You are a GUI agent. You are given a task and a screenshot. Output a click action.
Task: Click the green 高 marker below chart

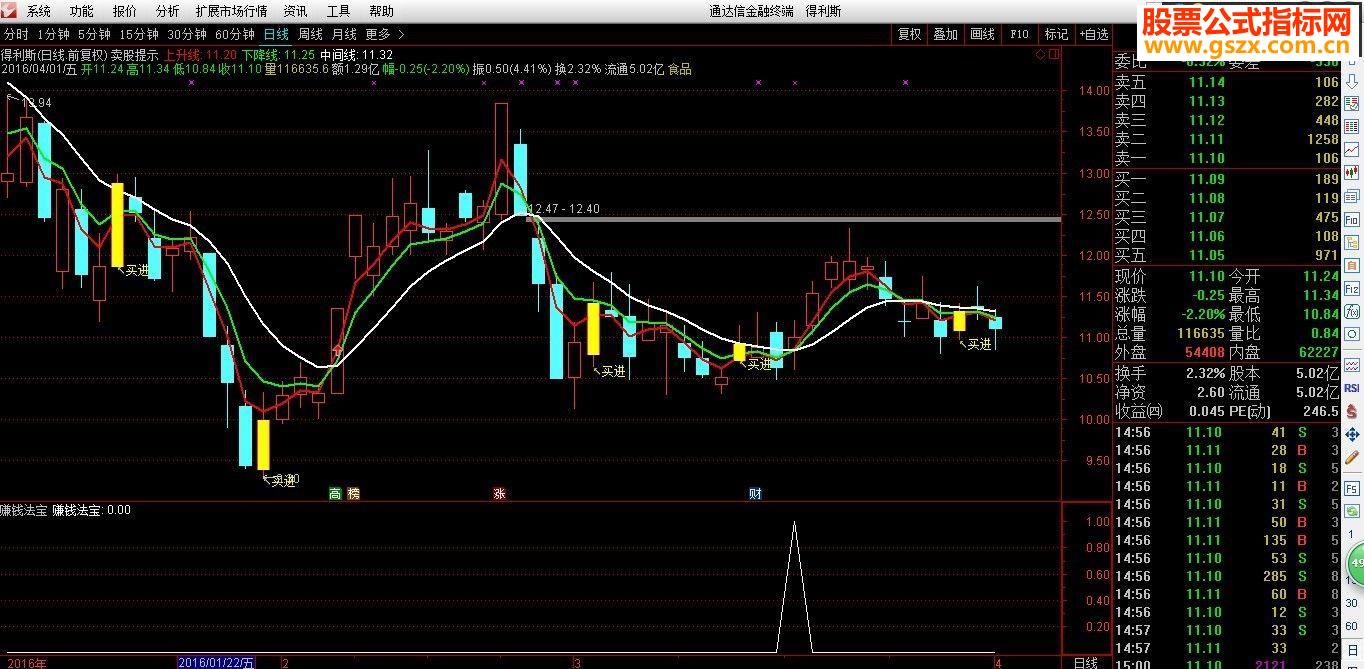(x=335, y=493)
